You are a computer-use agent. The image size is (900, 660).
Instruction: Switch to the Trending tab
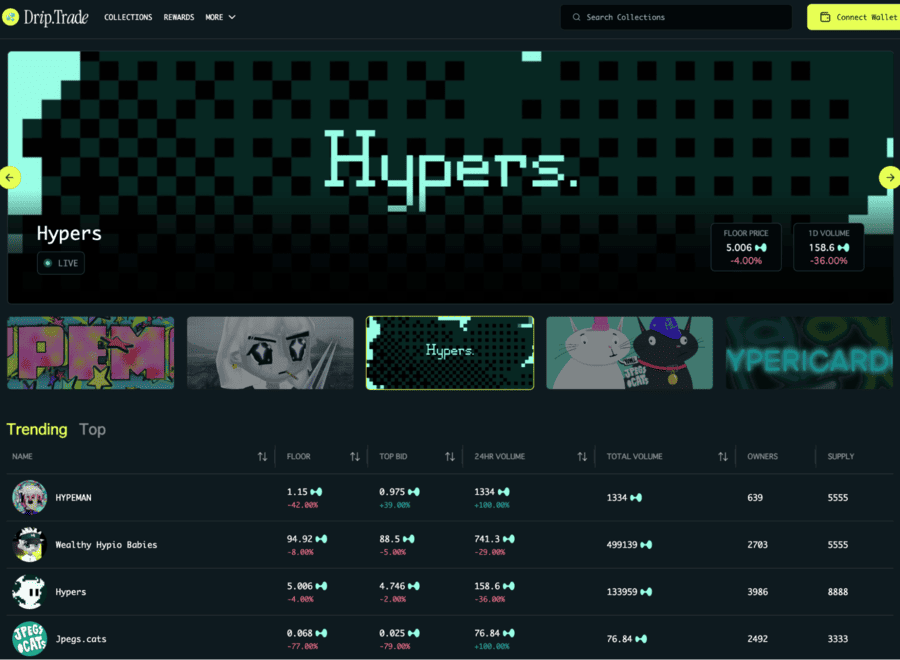coord(37,429)
